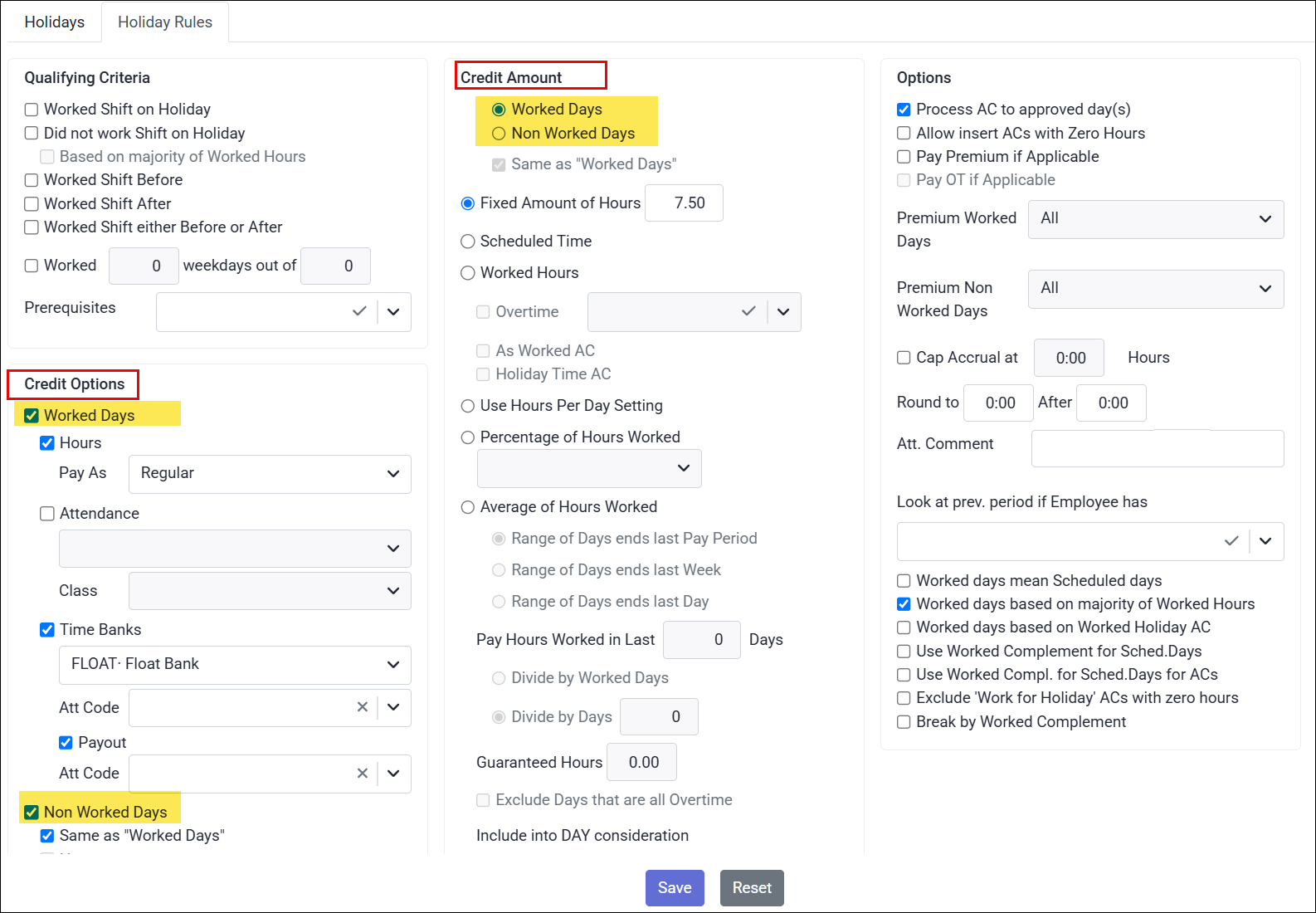Select 'Use Hours Per Day Setting'
1316x913 pixels.
tap(468, 406)
